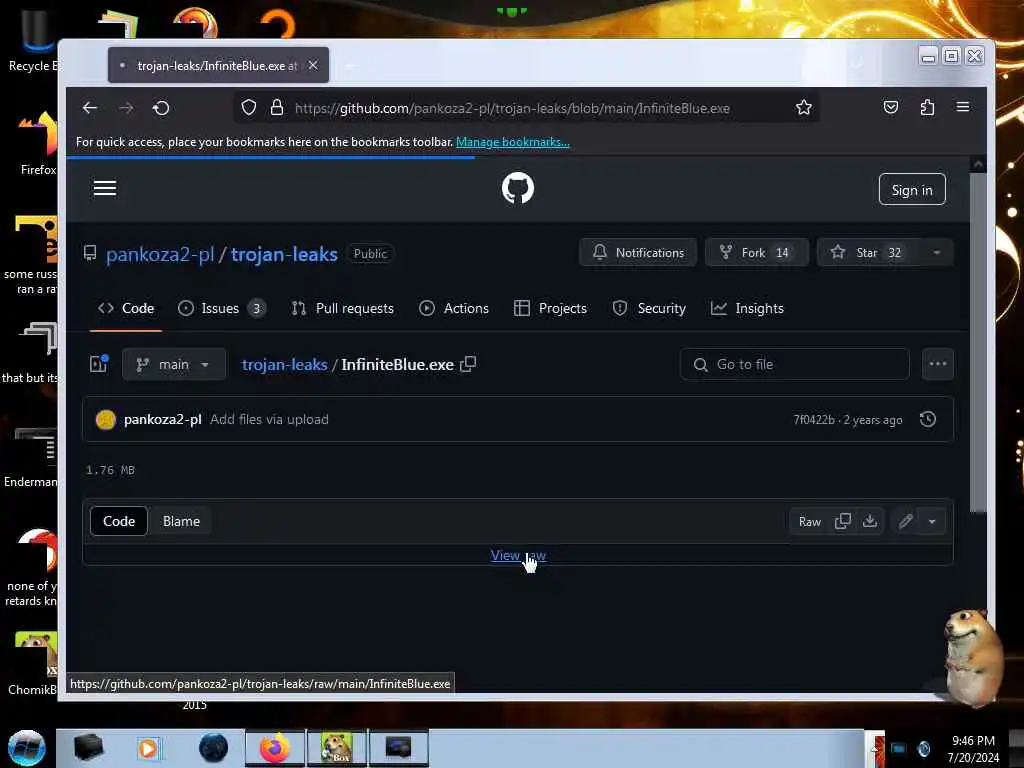Viewport: 1024px width, 768px height.
Task: Focus the Go to file search field
Action: (795, 364)
